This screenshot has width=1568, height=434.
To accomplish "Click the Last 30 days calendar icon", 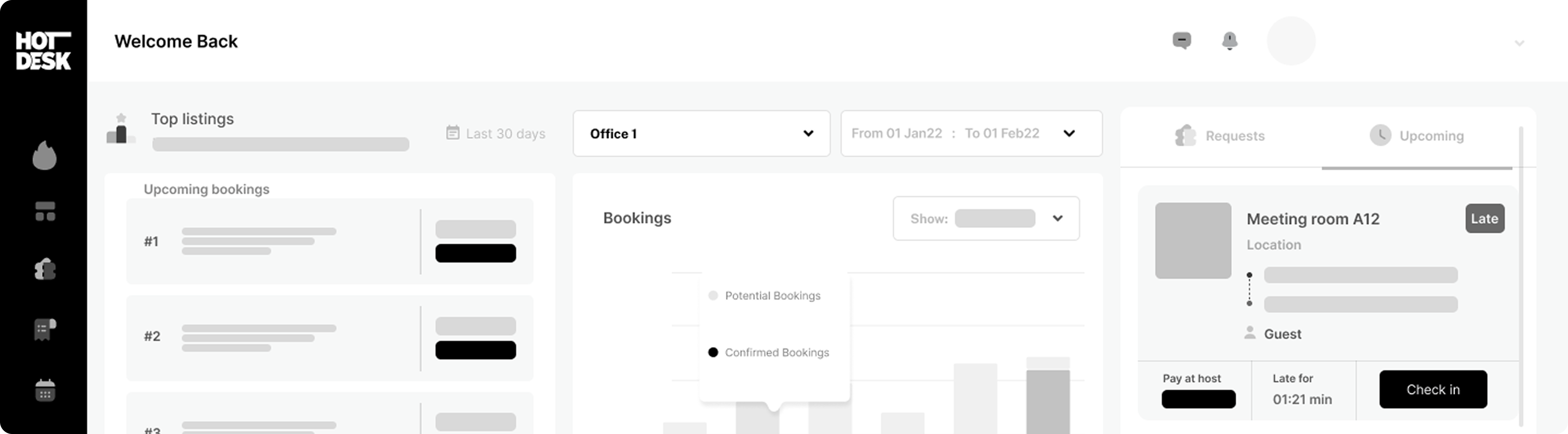I will click(453, 133).
